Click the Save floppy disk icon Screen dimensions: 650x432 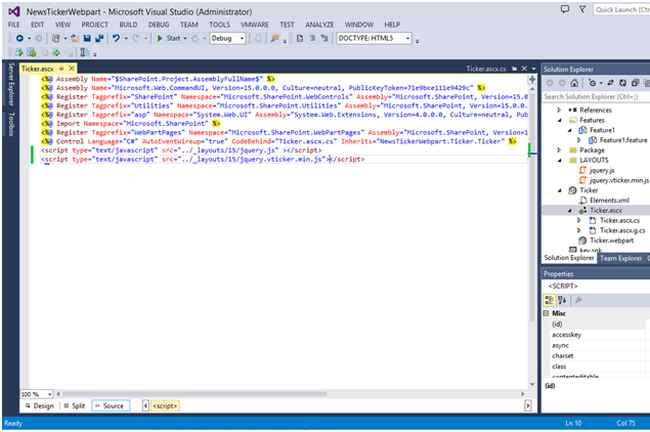coord(87,38)
